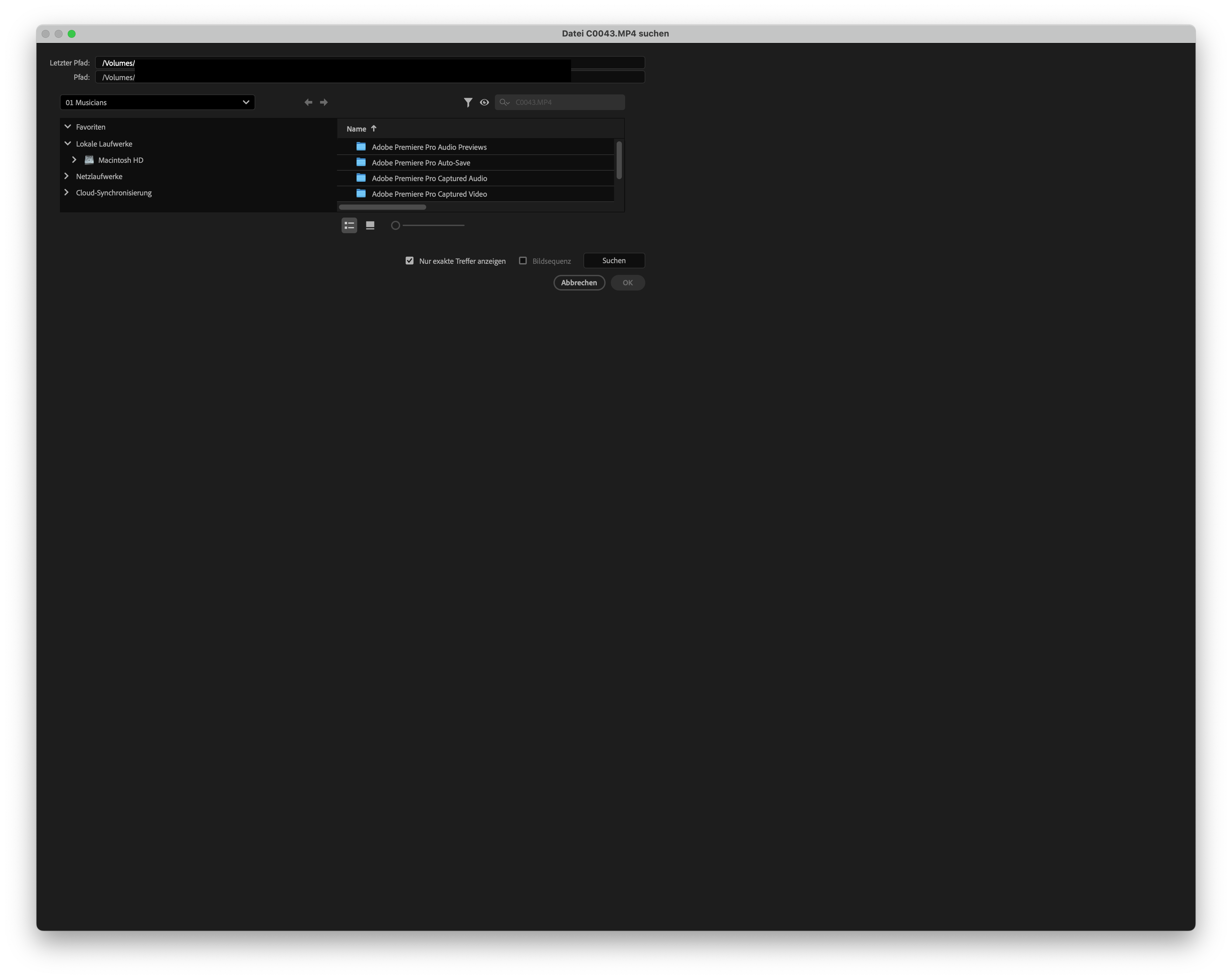This screenshot has height=979, width=1232.
Task: Click the Abbrechen button
Action: 578,282
